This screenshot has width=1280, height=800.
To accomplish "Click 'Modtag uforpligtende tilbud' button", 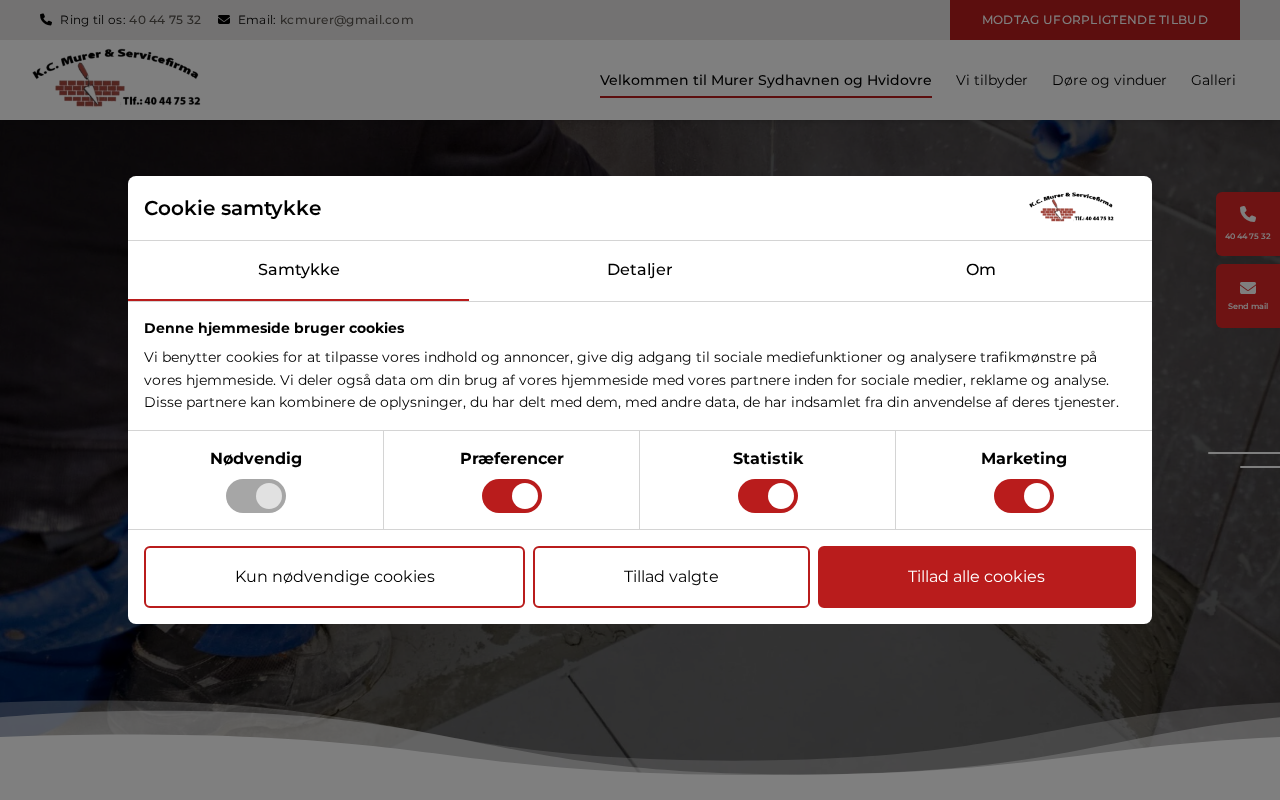I will coord(1095,20).
